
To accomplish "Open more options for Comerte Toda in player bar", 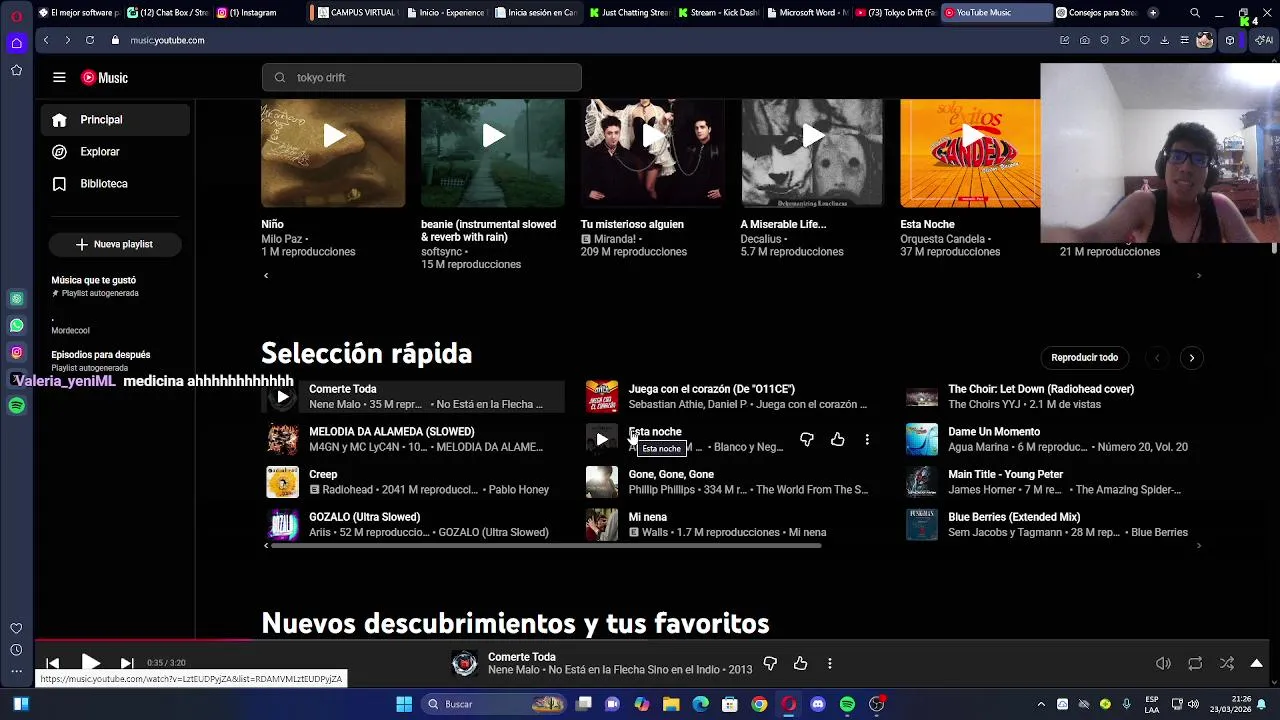I will (829, 663).
